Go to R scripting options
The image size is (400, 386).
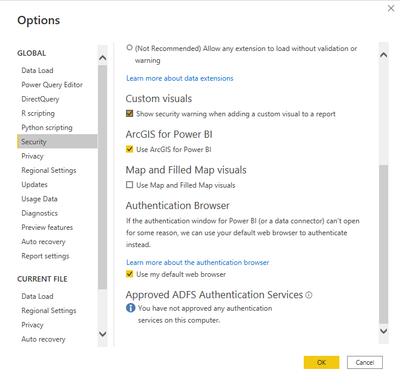tap(38, 113)
